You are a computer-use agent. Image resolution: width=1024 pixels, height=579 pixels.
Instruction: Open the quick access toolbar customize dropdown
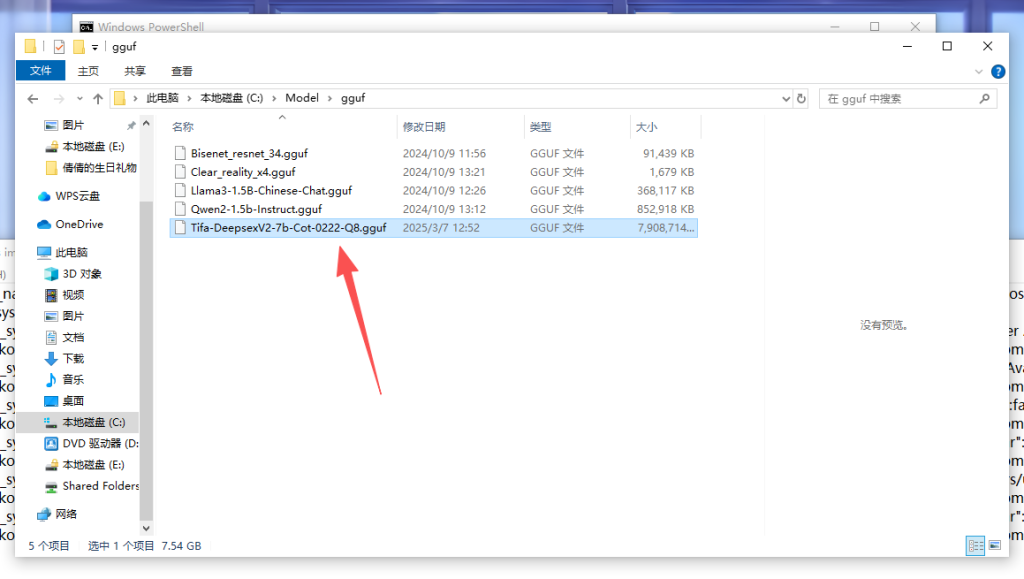coord(95,47)
